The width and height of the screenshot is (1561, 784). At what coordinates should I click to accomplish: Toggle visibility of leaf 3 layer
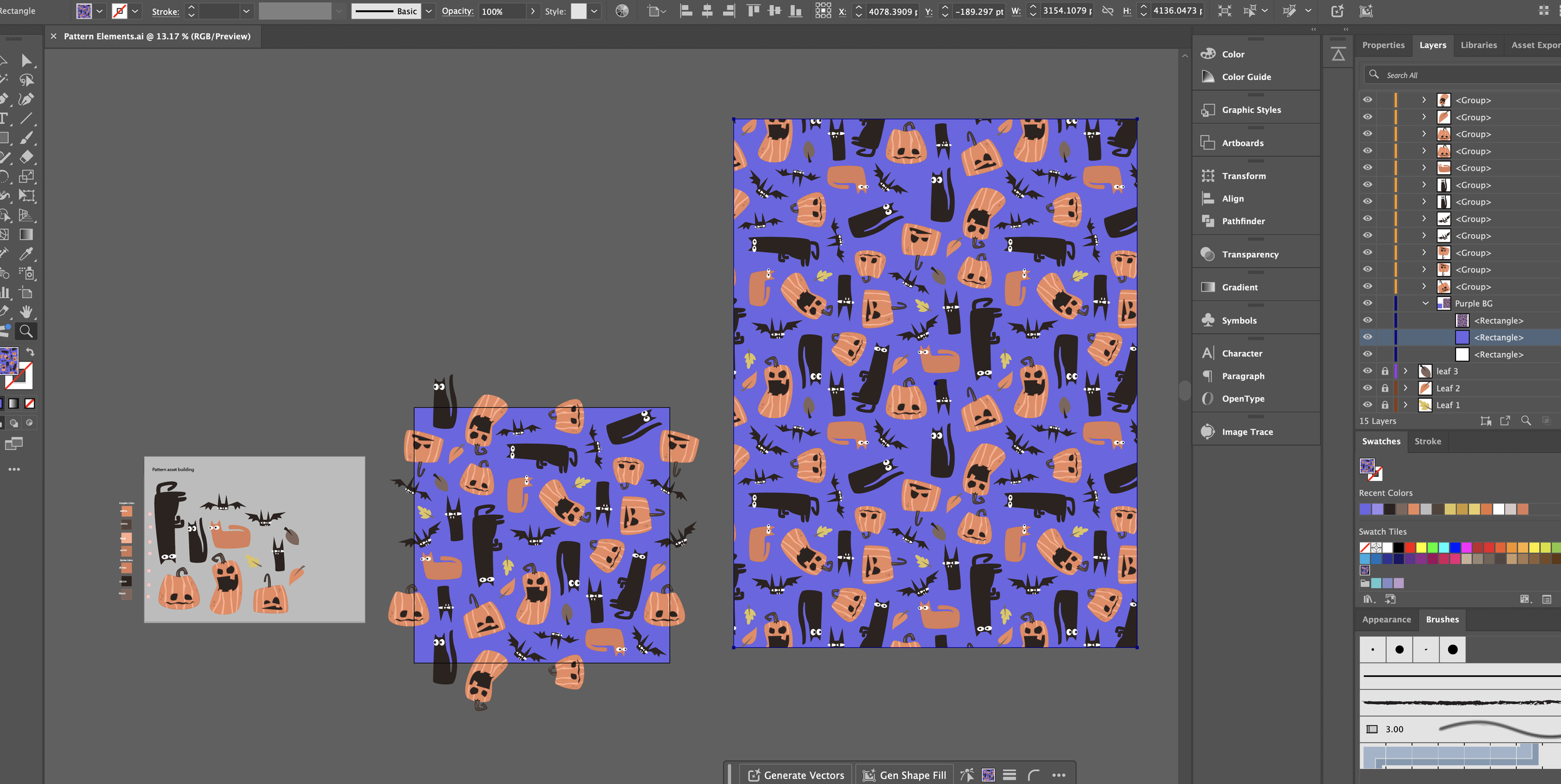pos(1367,371)
